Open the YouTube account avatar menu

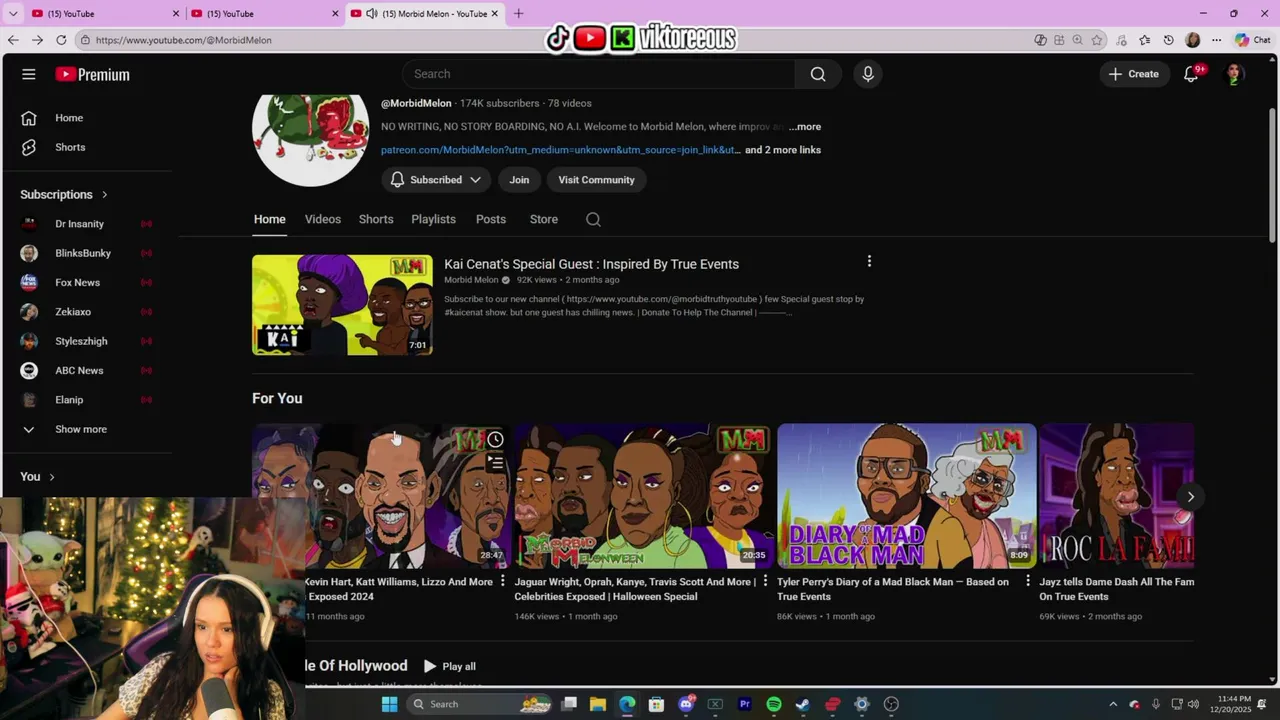click(x=1234, y=74)
